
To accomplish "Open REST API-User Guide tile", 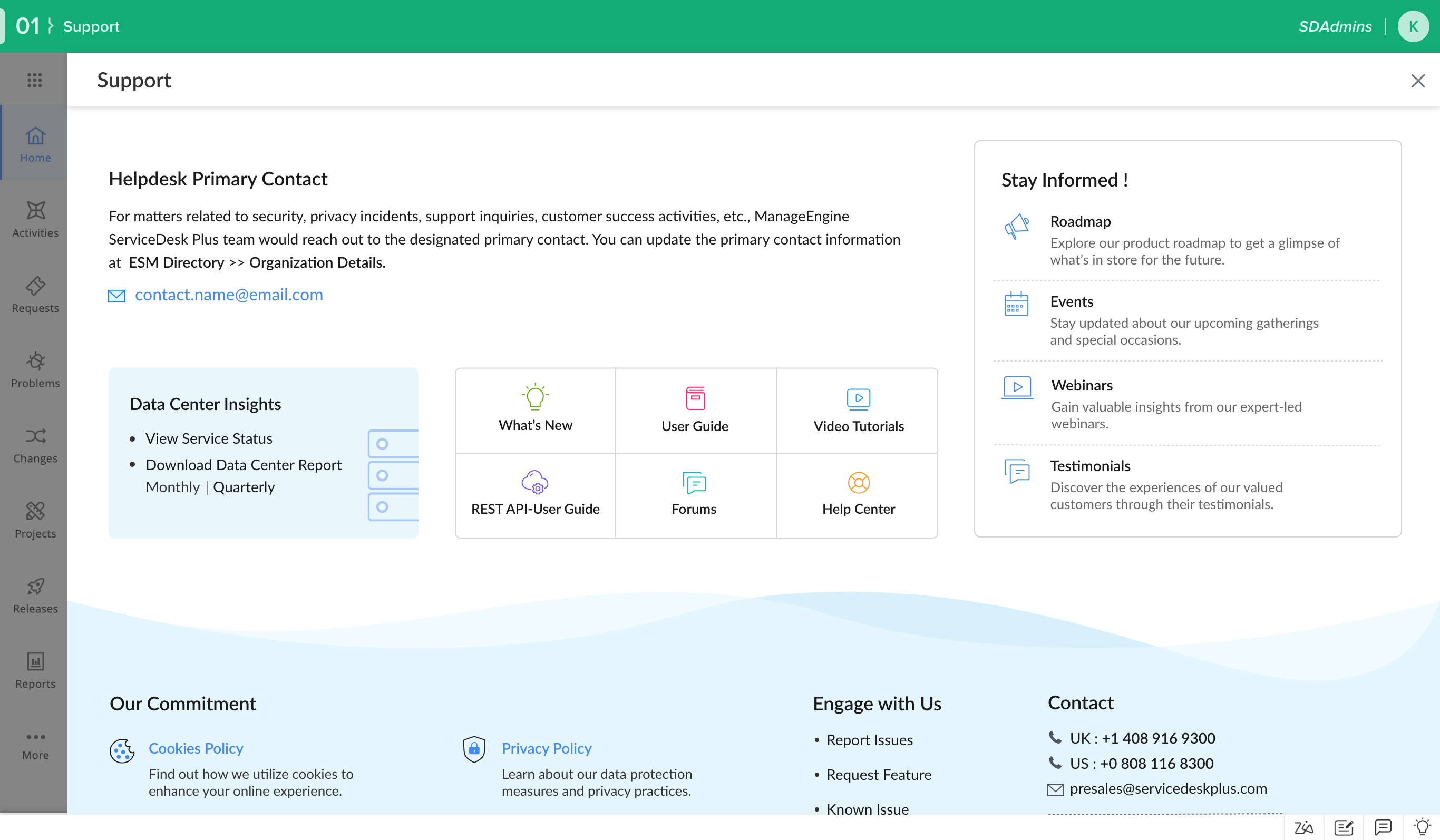I will click(536, 495).
